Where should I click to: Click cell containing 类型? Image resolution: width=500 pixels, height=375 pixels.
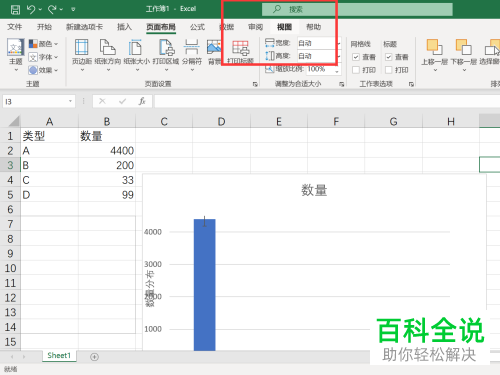pos(49,136)
